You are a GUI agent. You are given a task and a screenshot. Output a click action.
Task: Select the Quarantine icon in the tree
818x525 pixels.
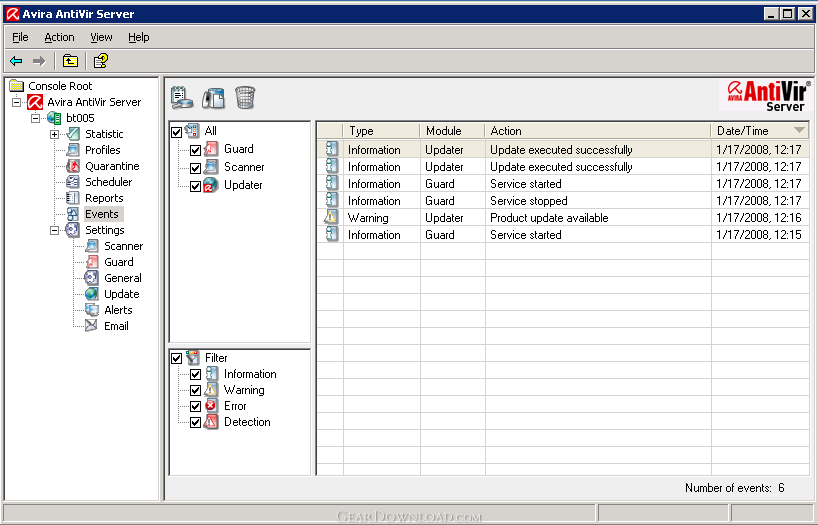(74, 166)
